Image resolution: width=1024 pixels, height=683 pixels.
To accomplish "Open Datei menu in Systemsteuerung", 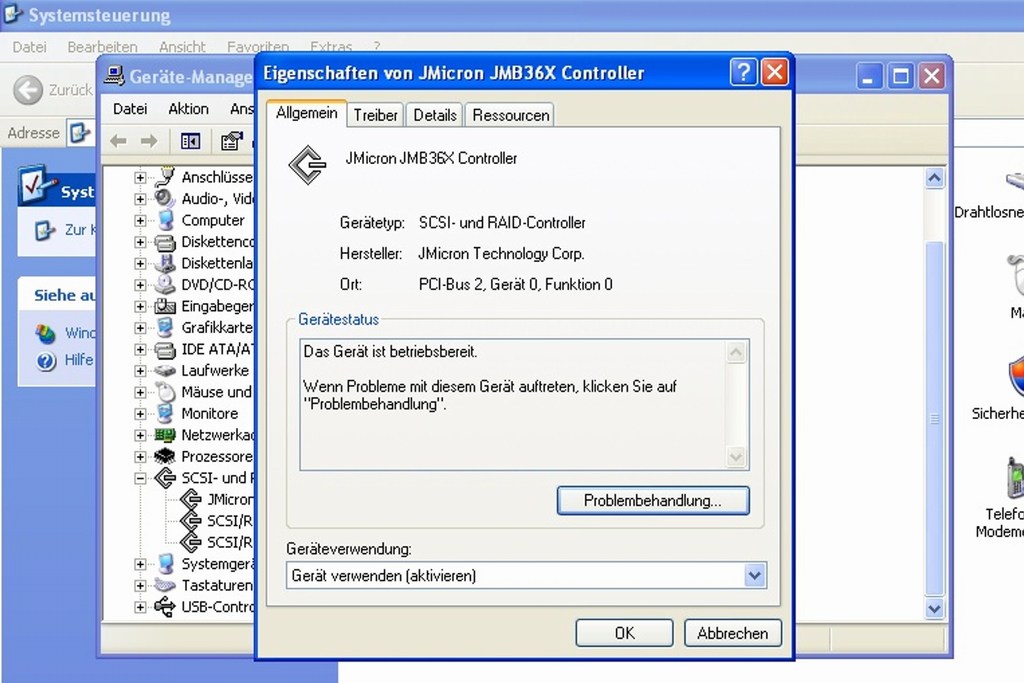I will click(29, 47).
